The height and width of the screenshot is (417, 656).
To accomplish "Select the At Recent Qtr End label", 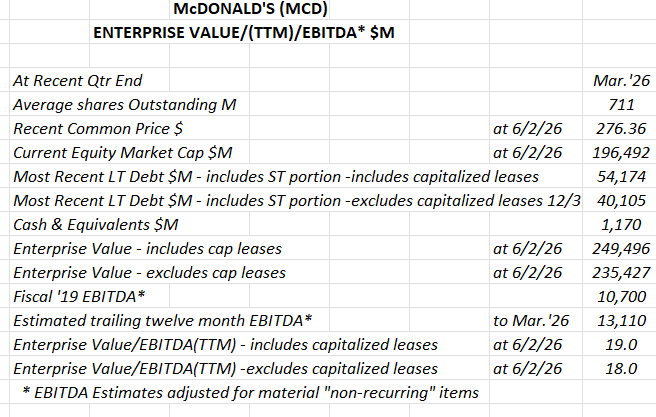I will [77, 80].
